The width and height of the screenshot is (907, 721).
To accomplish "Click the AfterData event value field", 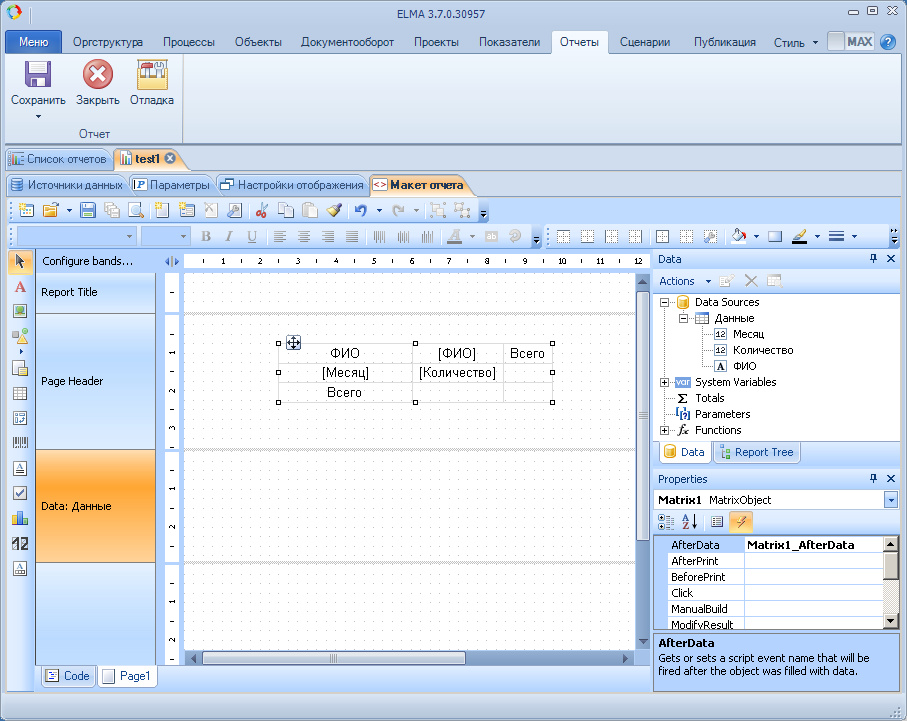I will [x=812, y=545].
